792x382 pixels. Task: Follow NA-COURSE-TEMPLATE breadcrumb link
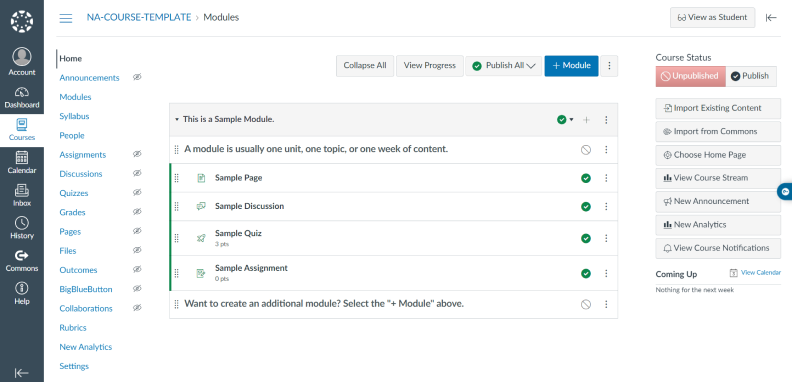click(139, 18)
